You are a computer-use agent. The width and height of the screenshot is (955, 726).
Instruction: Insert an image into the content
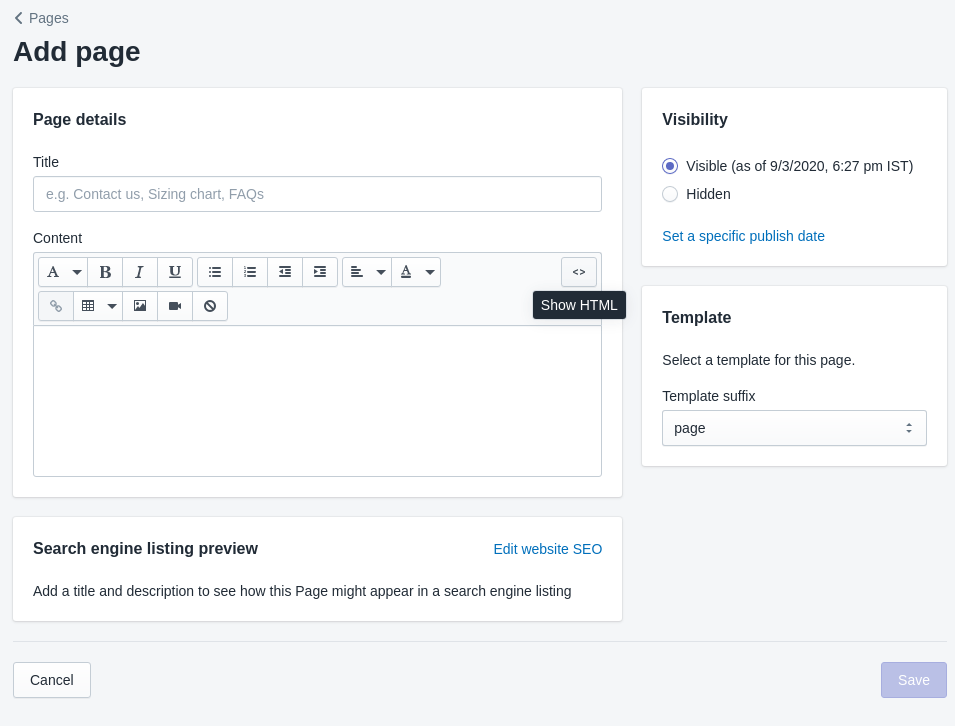click(x=139, y=305)
